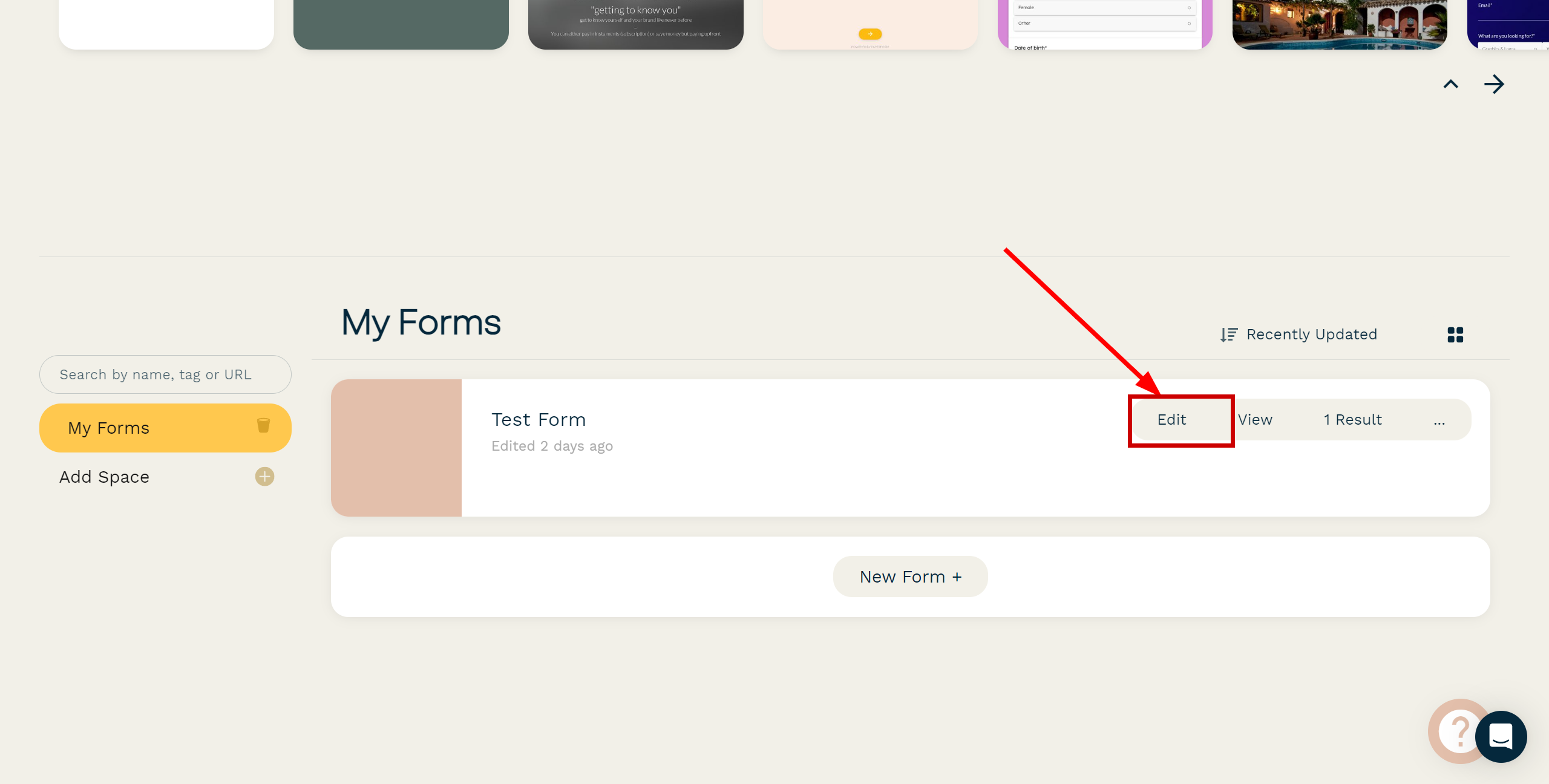Click the upward chevron collapse icon
Image resolution: width=1549 pixels, height=784 pixels.
point(1451,84)
